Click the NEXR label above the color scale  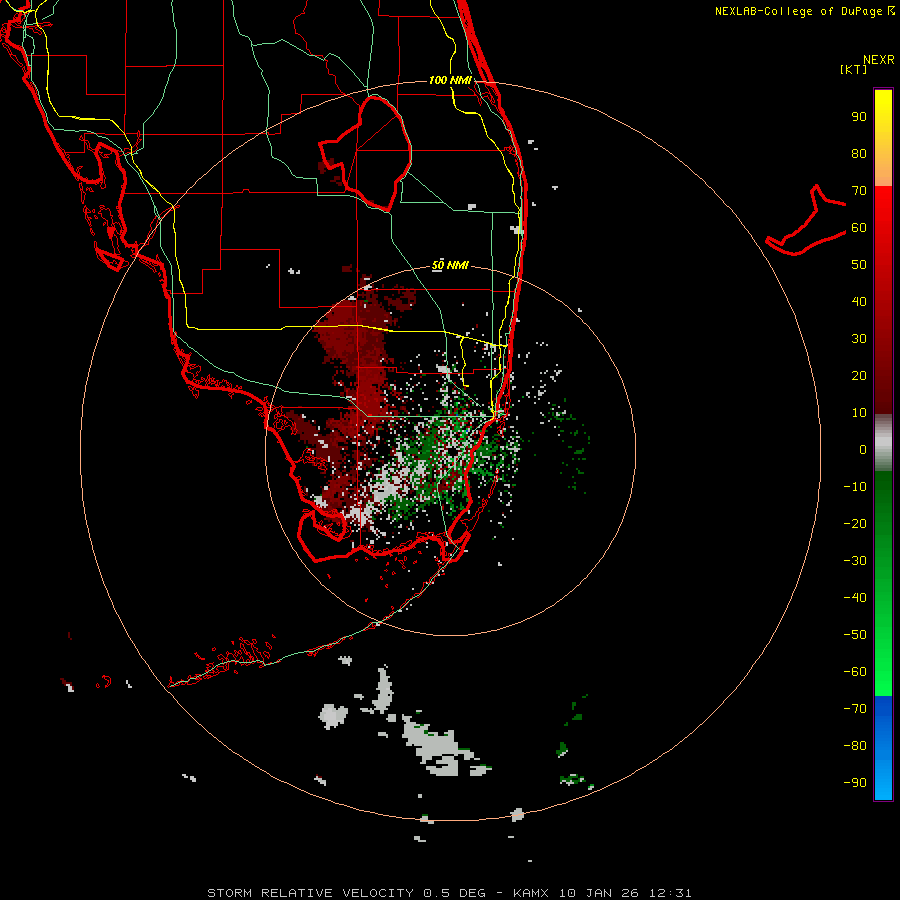878,60
